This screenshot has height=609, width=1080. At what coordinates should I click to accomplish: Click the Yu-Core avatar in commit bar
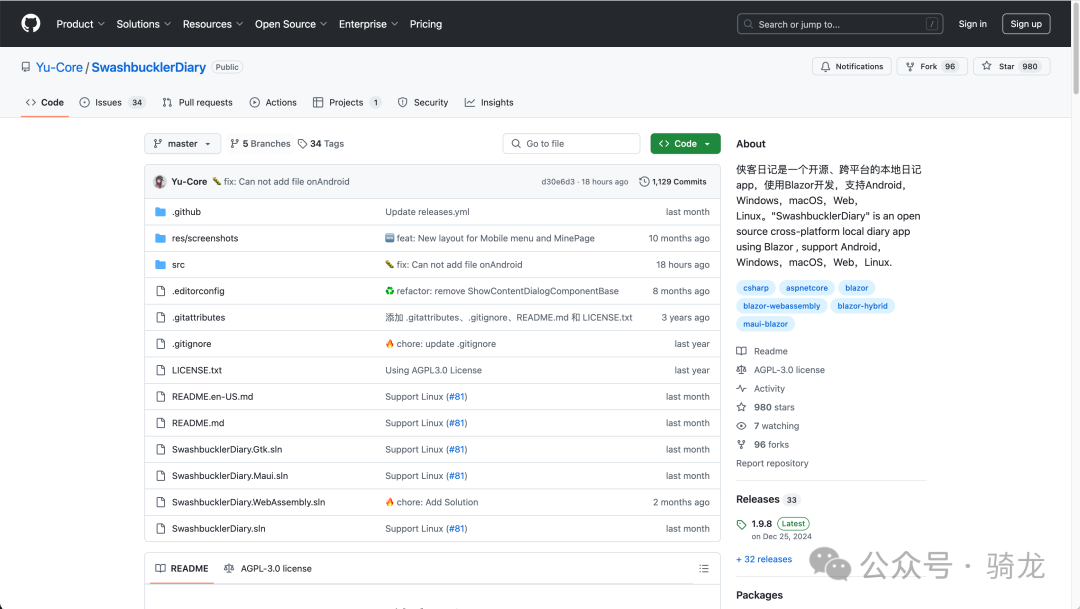160,181
